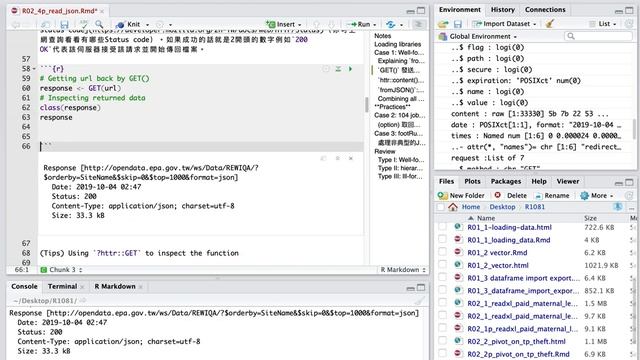
Task: Jump to 'Case 2: 104 job' outline entry
Action: (x=399, y=115)
